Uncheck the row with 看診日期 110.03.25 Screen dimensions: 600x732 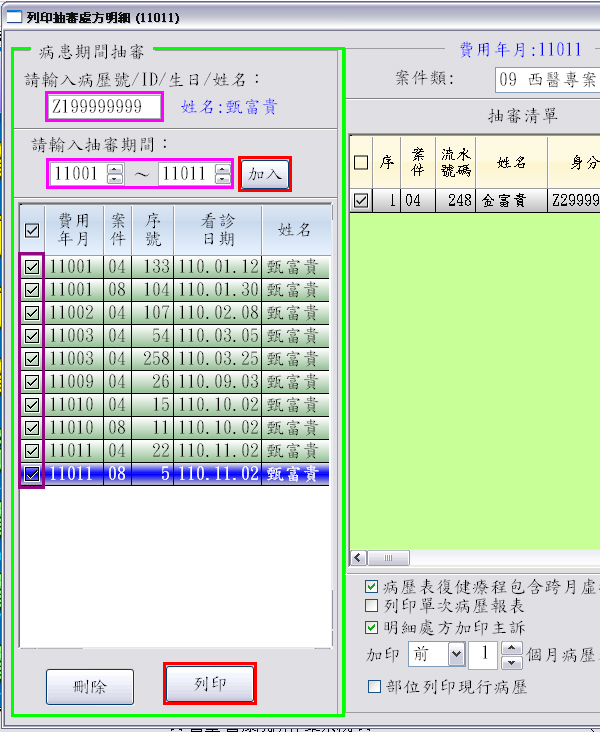[x=32, y=359]
